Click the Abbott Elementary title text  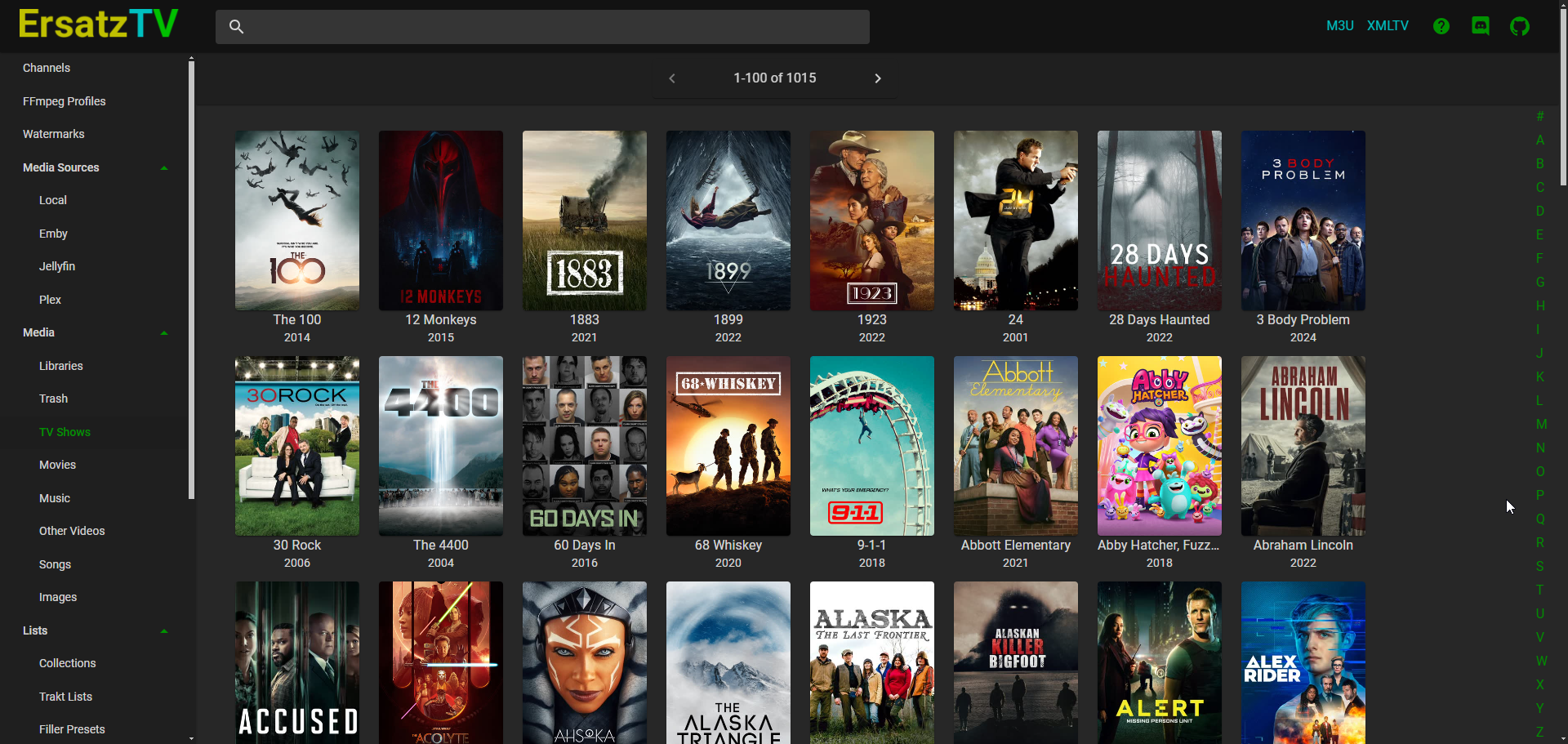(x=1016, y=546)
